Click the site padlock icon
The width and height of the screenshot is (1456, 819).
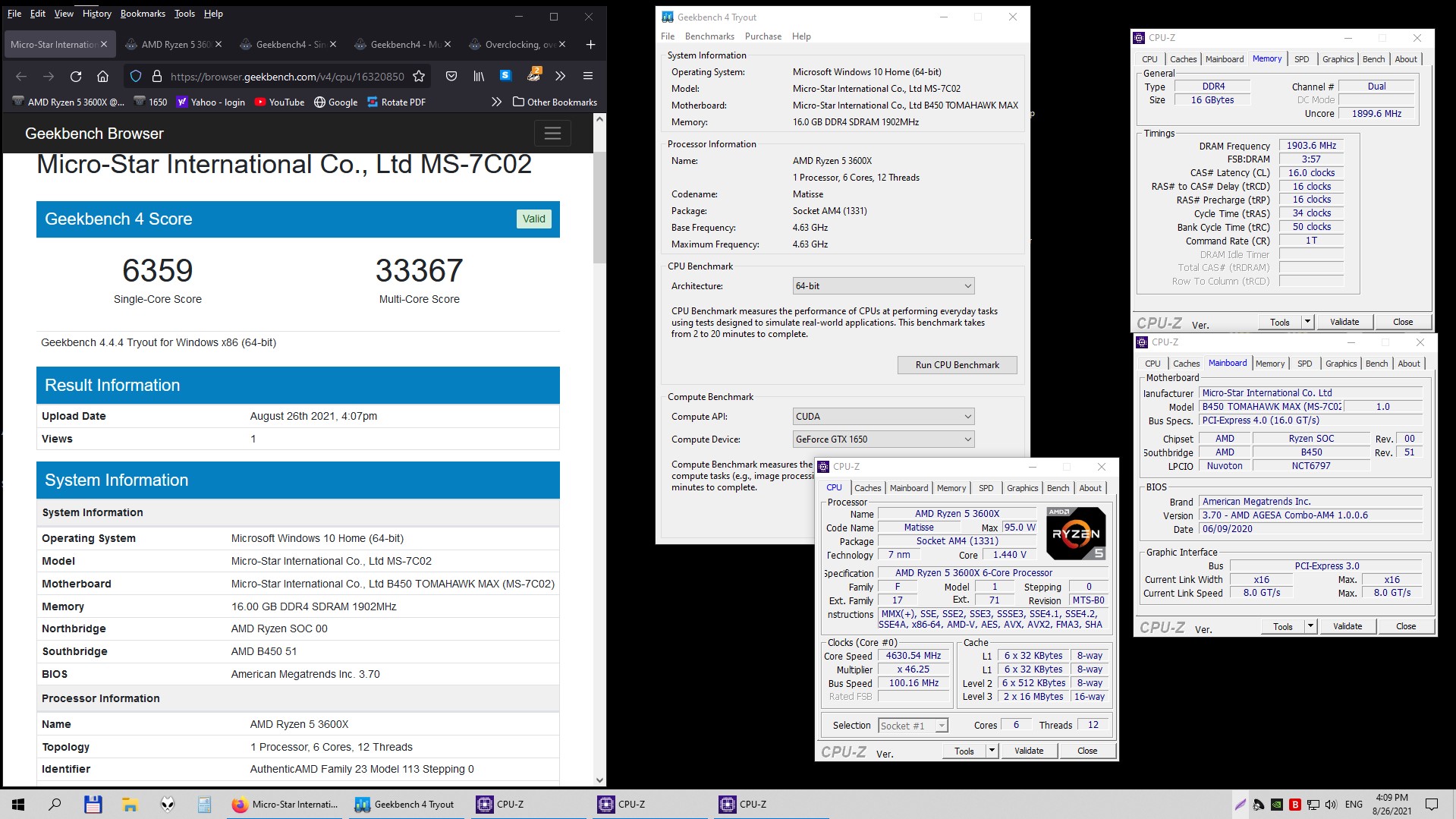[x=157, y=76]
